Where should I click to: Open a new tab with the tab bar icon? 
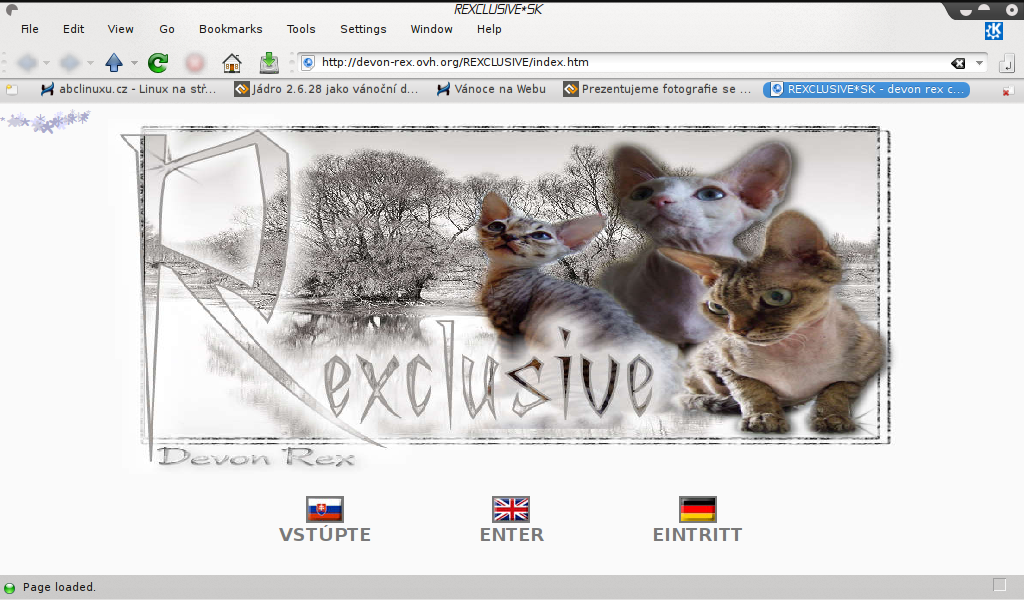(x=12, y=90)
